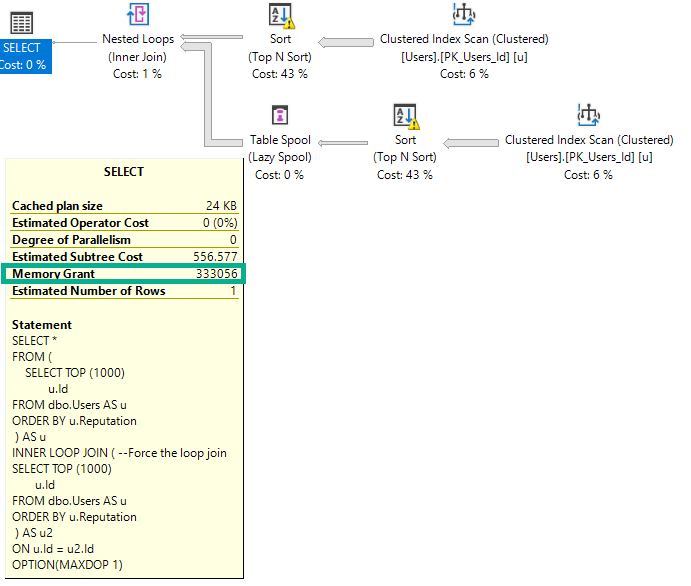Viewport: 691px width, 586px height.
Task: Select the lower Clustered Index Scan icon
Action: pos(588,115)
